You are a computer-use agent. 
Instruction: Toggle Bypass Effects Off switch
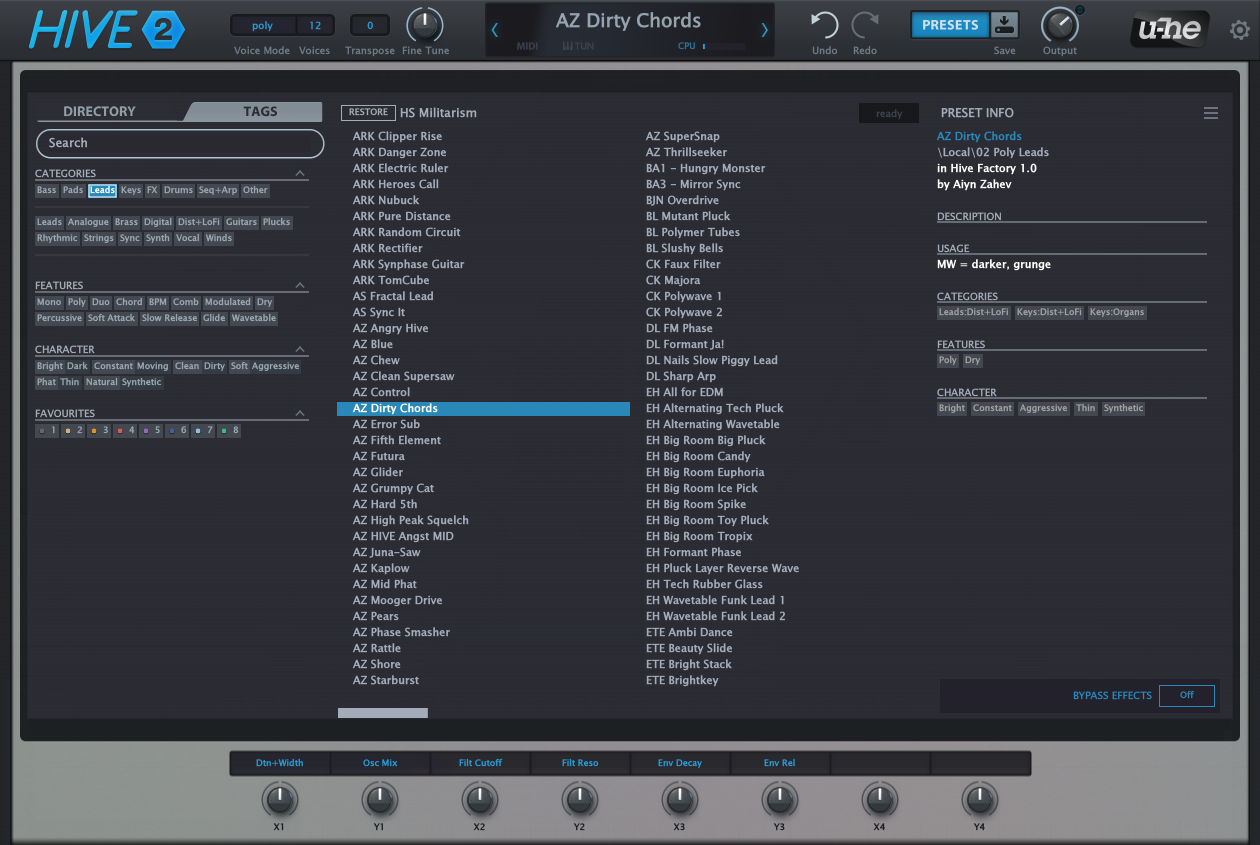click(1186, 695)
